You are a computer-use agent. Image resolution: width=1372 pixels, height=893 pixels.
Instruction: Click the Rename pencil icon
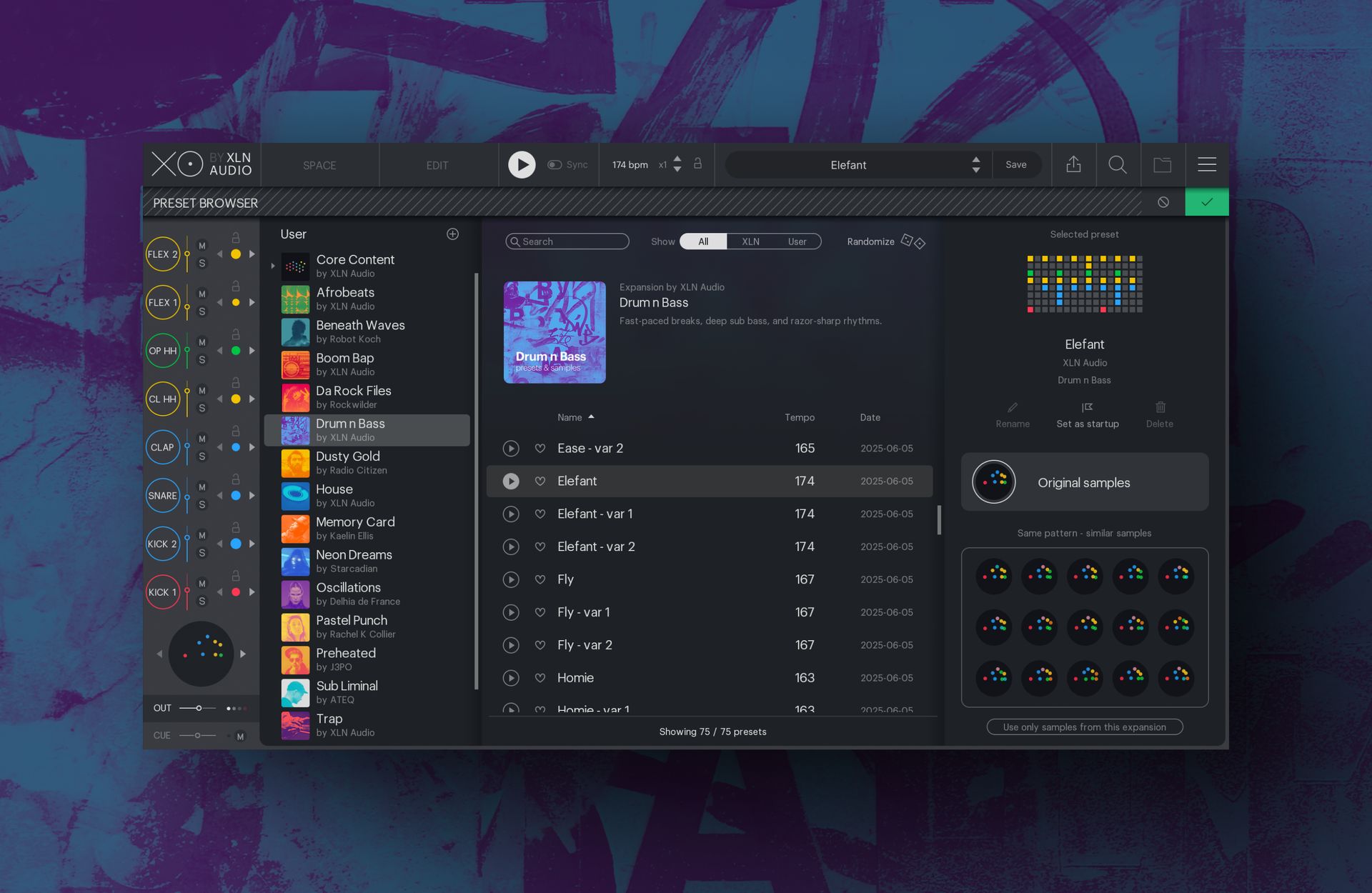pos(1013,407)
